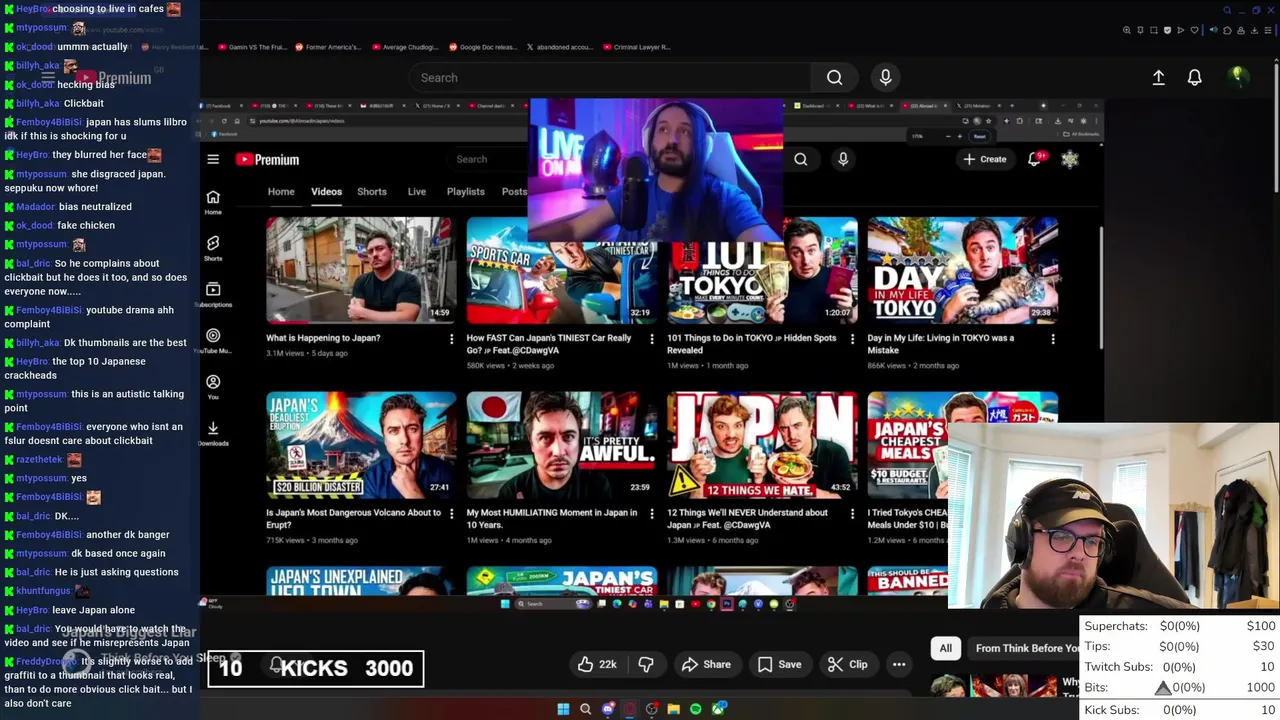Image resolution: width=1280 pixels, height=720 pixels.
Task: Switch to the channel Shorts tab
Action: (x=372, y=191)
